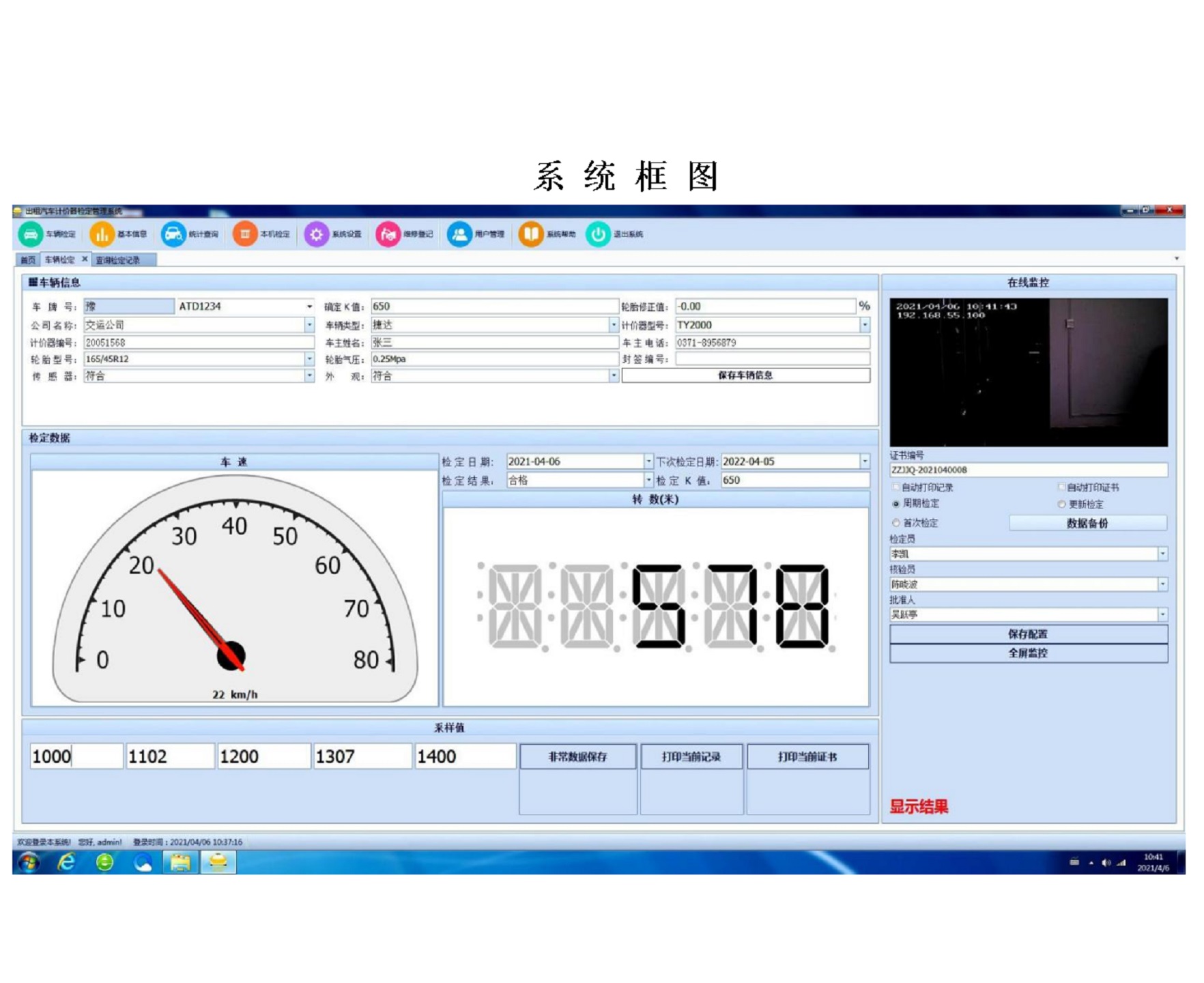Expand the 批准人 dropdown

(1162, 614)
